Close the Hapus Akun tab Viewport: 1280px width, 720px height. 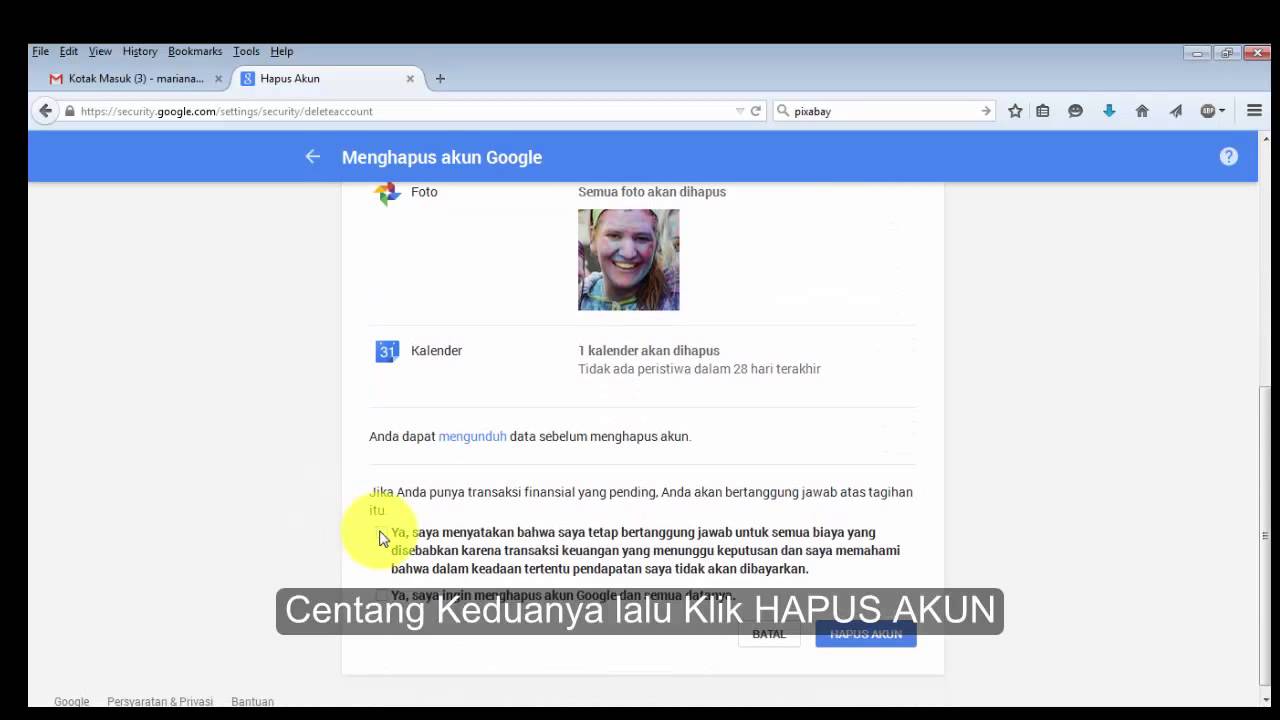[x=410, y=78]
